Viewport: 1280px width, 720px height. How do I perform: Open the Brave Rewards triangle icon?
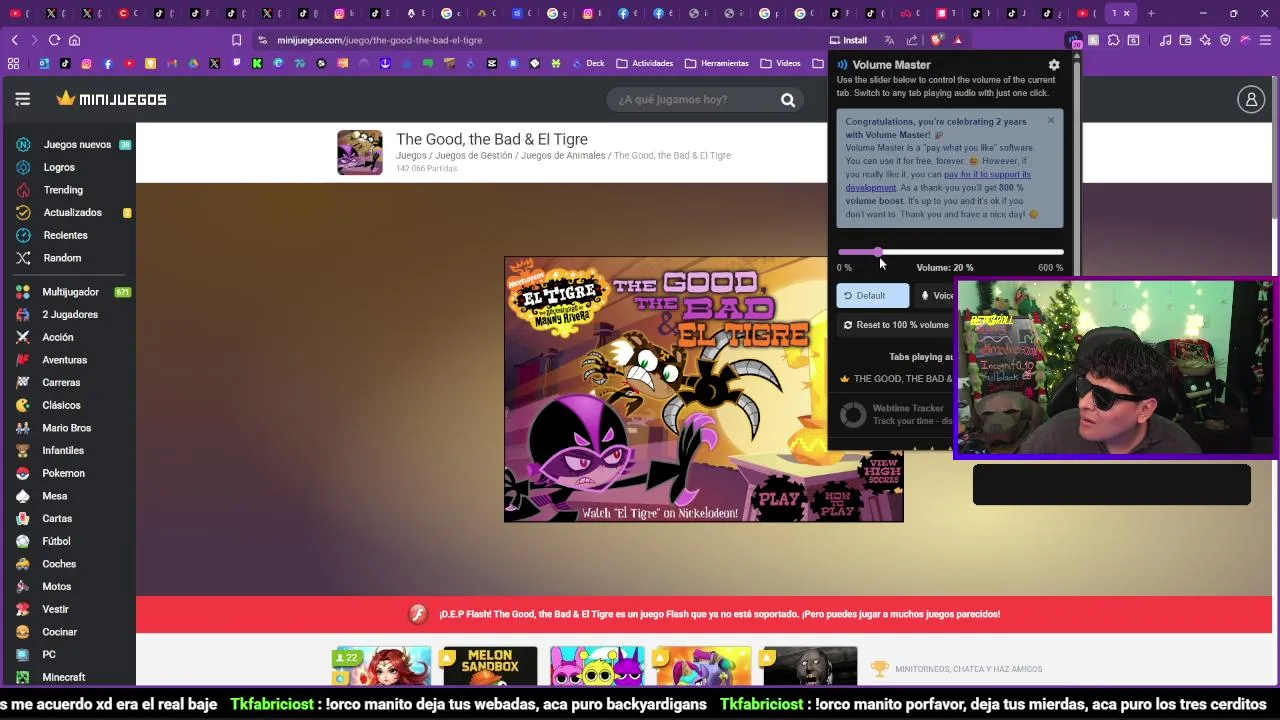point(958,40)
